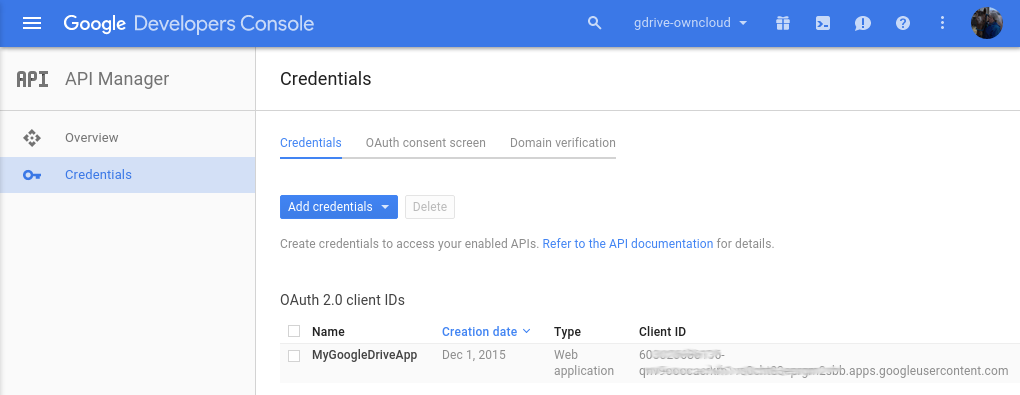Click the Dec 1, 2015 date cell
Viewport: 1020px width, 395px height.
click(x=474, y=355)
